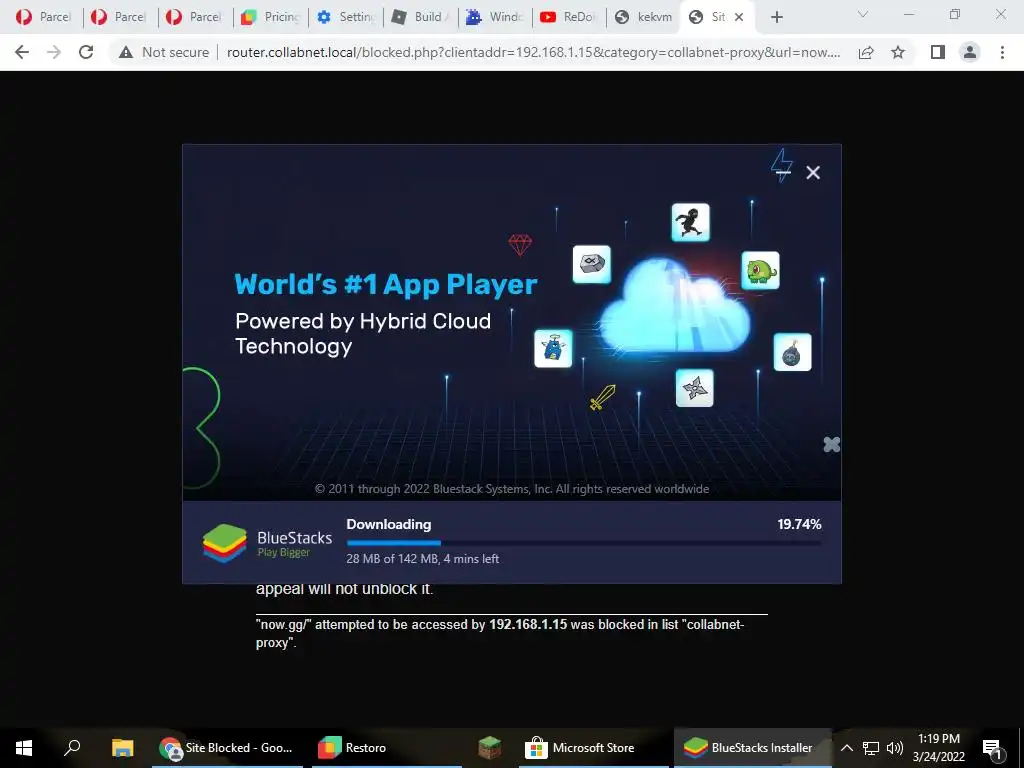Viewport: 1024px width, 768px height.
Task: Reload the blocked page
Action: pos(86,52)
